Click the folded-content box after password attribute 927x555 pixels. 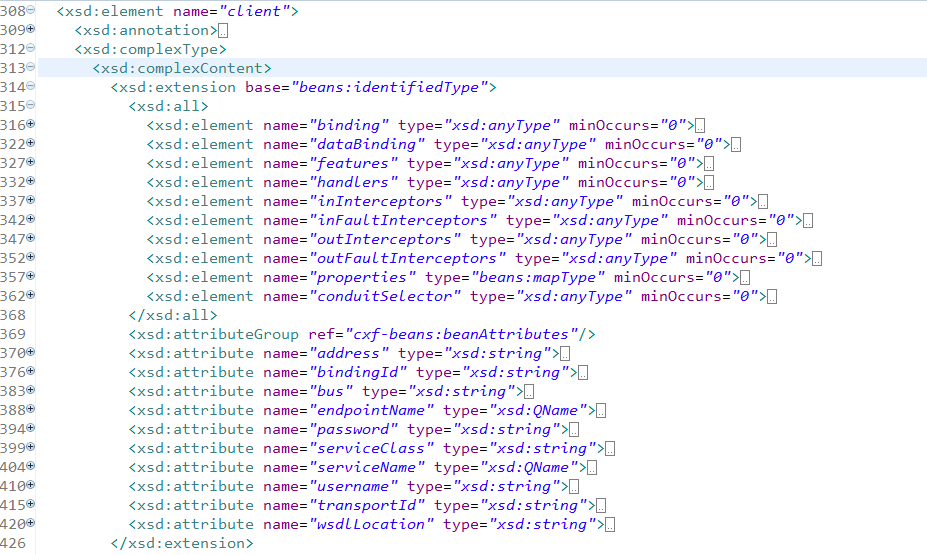pos(574,430)
